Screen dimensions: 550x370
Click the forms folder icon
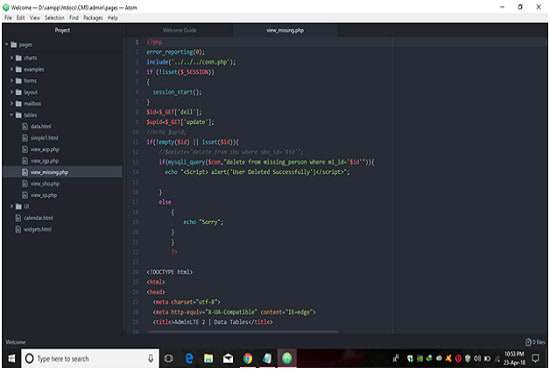click(x=19, y=81)
